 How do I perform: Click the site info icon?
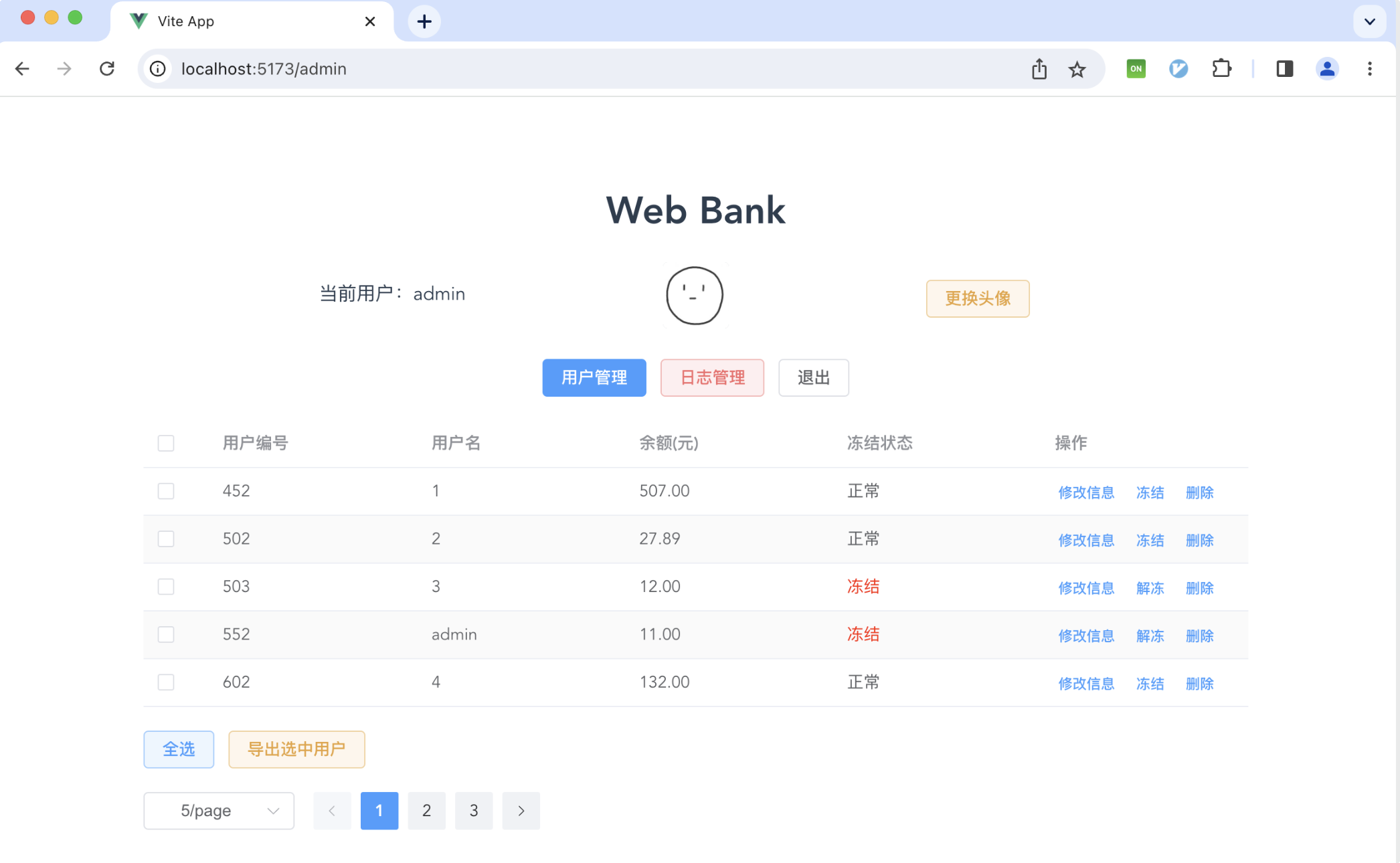[158, 69]
